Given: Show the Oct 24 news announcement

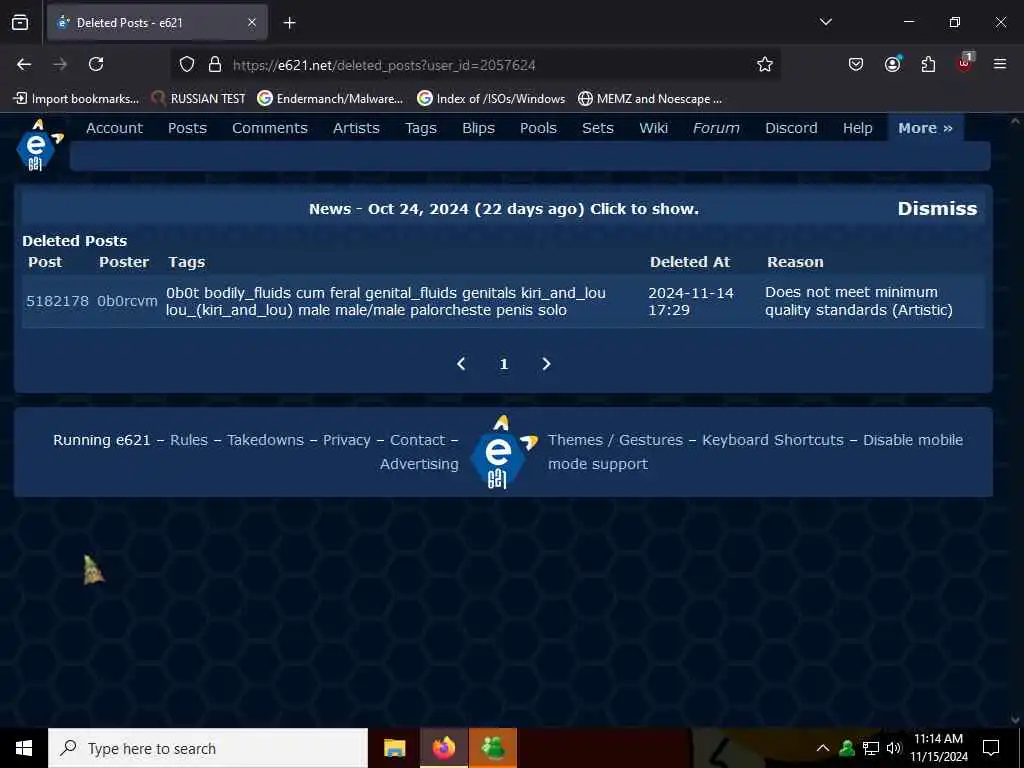Looking at the screenshot, I should coord(504,209).
